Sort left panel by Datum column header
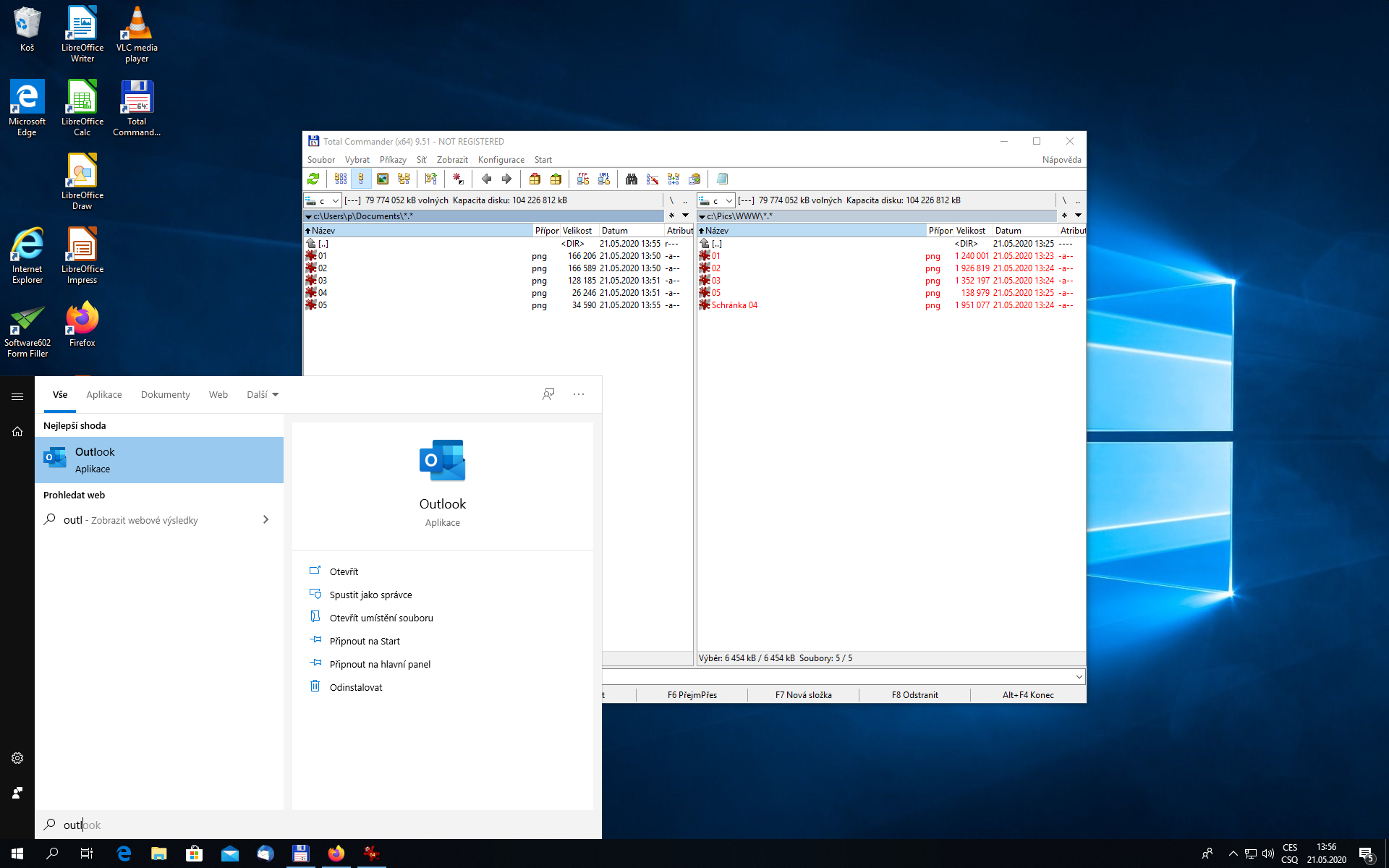The image size is (1389, 868). click(x=631, y=231)
